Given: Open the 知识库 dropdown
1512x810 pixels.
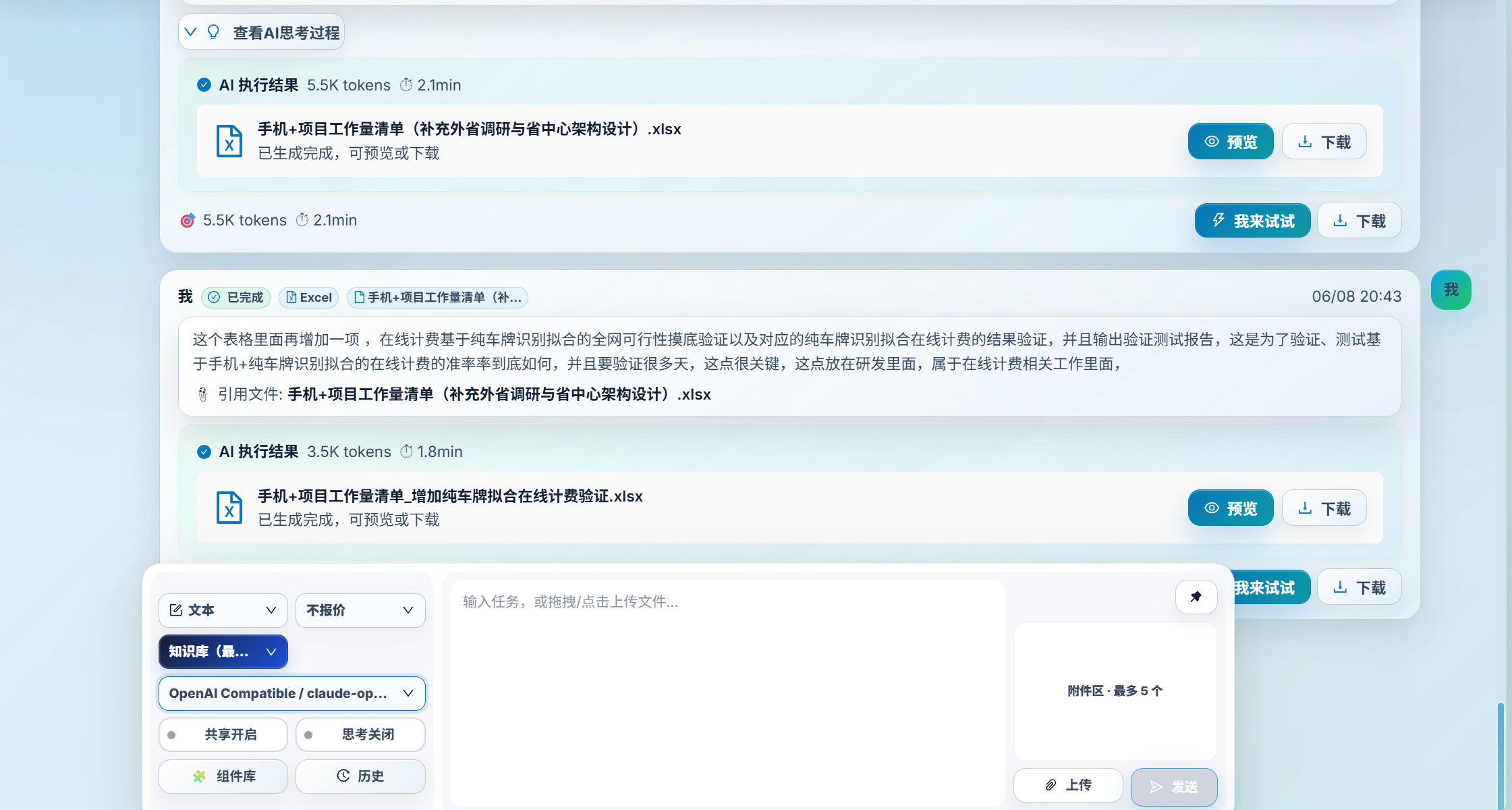Looking at the screenshot, I should [223, 651].
